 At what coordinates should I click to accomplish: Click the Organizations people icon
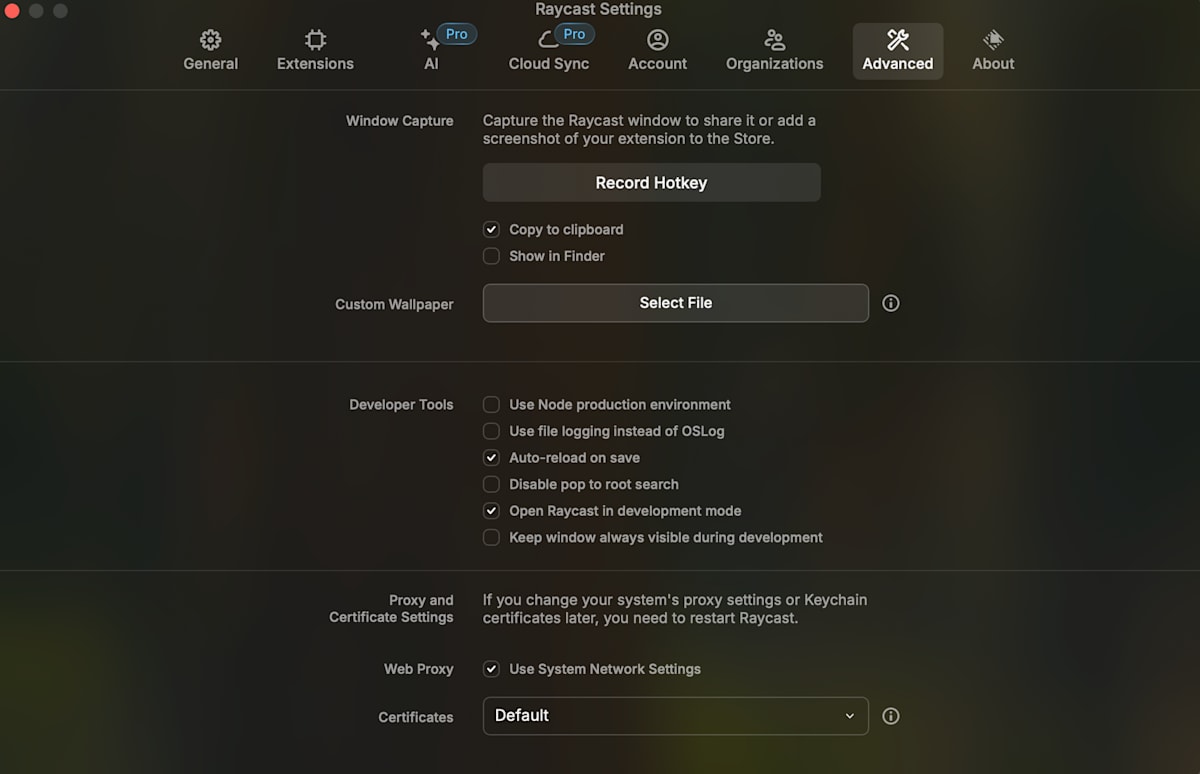773,38
